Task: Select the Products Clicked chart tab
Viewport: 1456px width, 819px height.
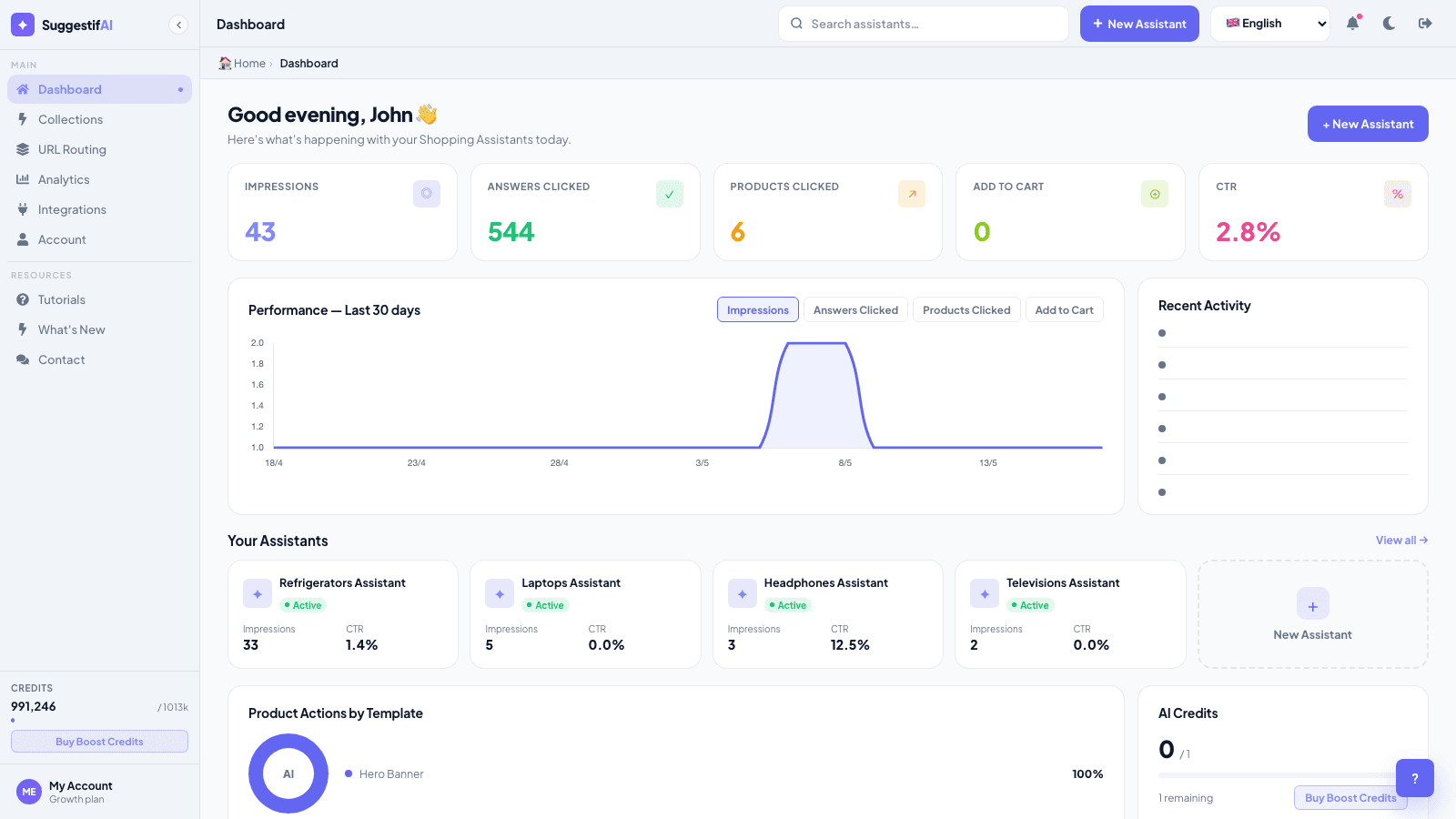Action: [966, 309]
